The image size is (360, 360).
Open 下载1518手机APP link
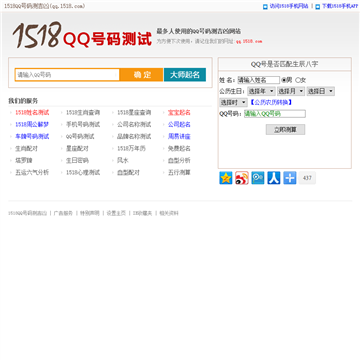point(340,6)
